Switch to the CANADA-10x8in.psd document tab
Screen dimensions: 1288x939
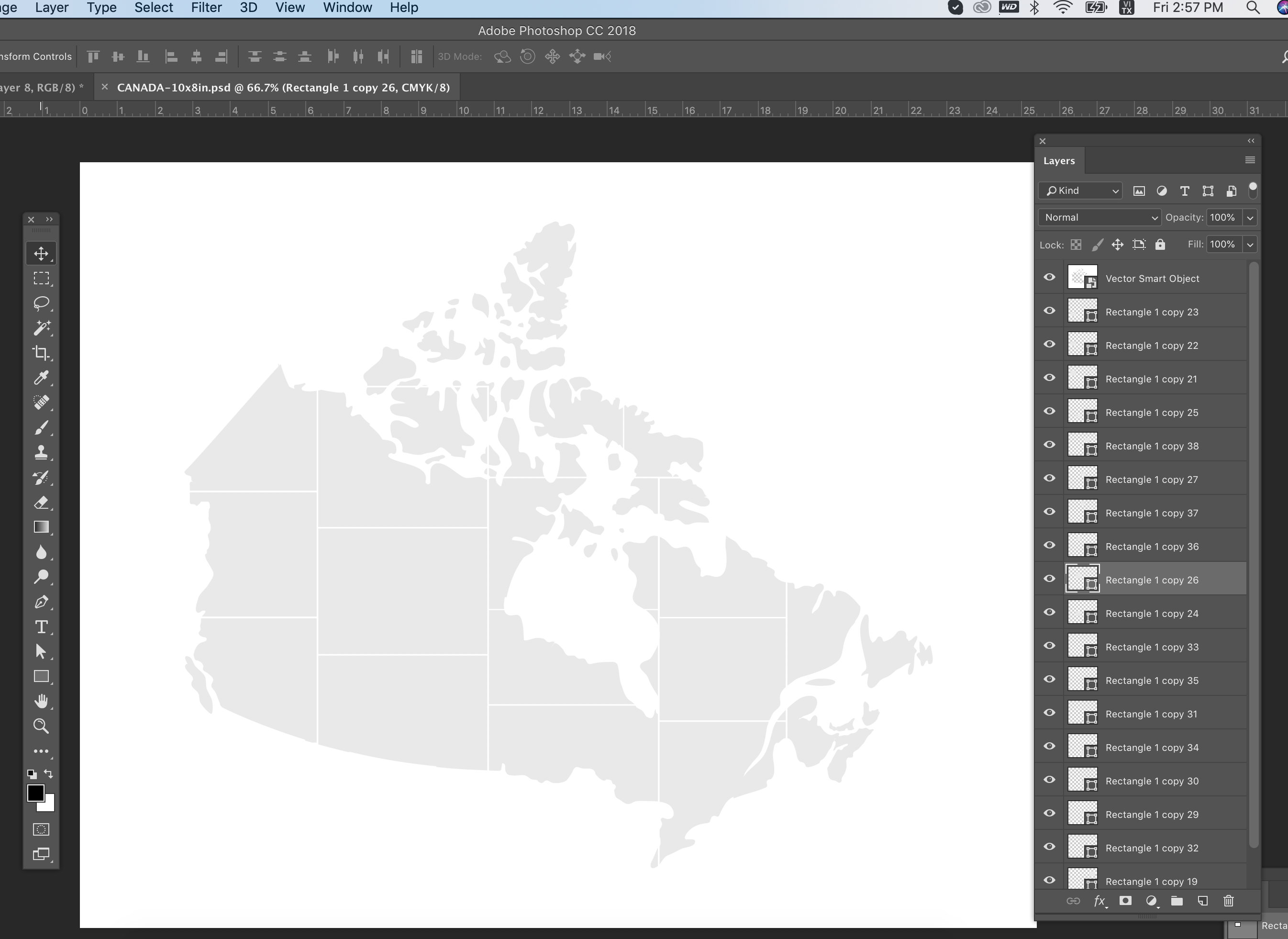278,87
